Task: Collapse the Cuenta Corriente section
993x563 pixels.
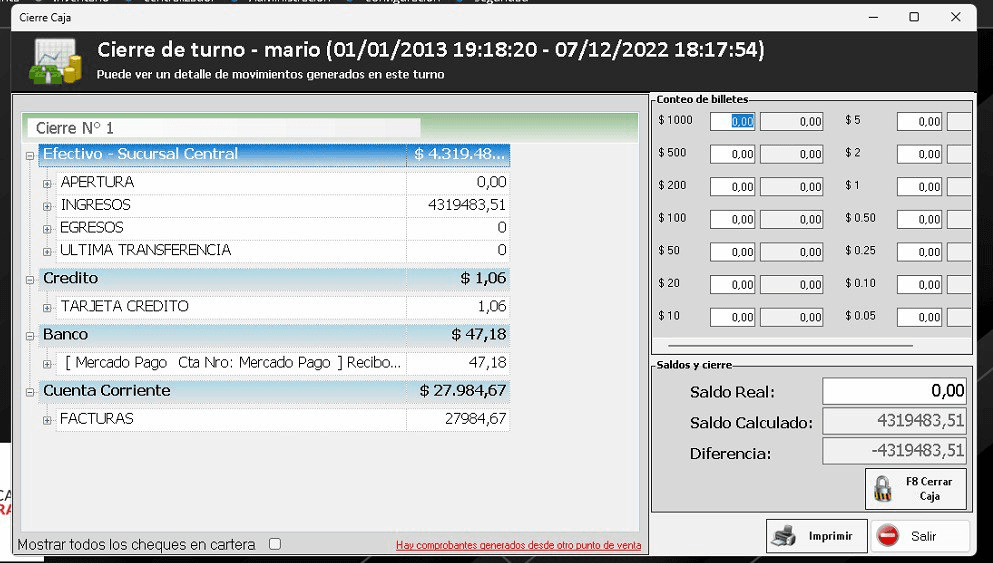Action: [30, 391]
